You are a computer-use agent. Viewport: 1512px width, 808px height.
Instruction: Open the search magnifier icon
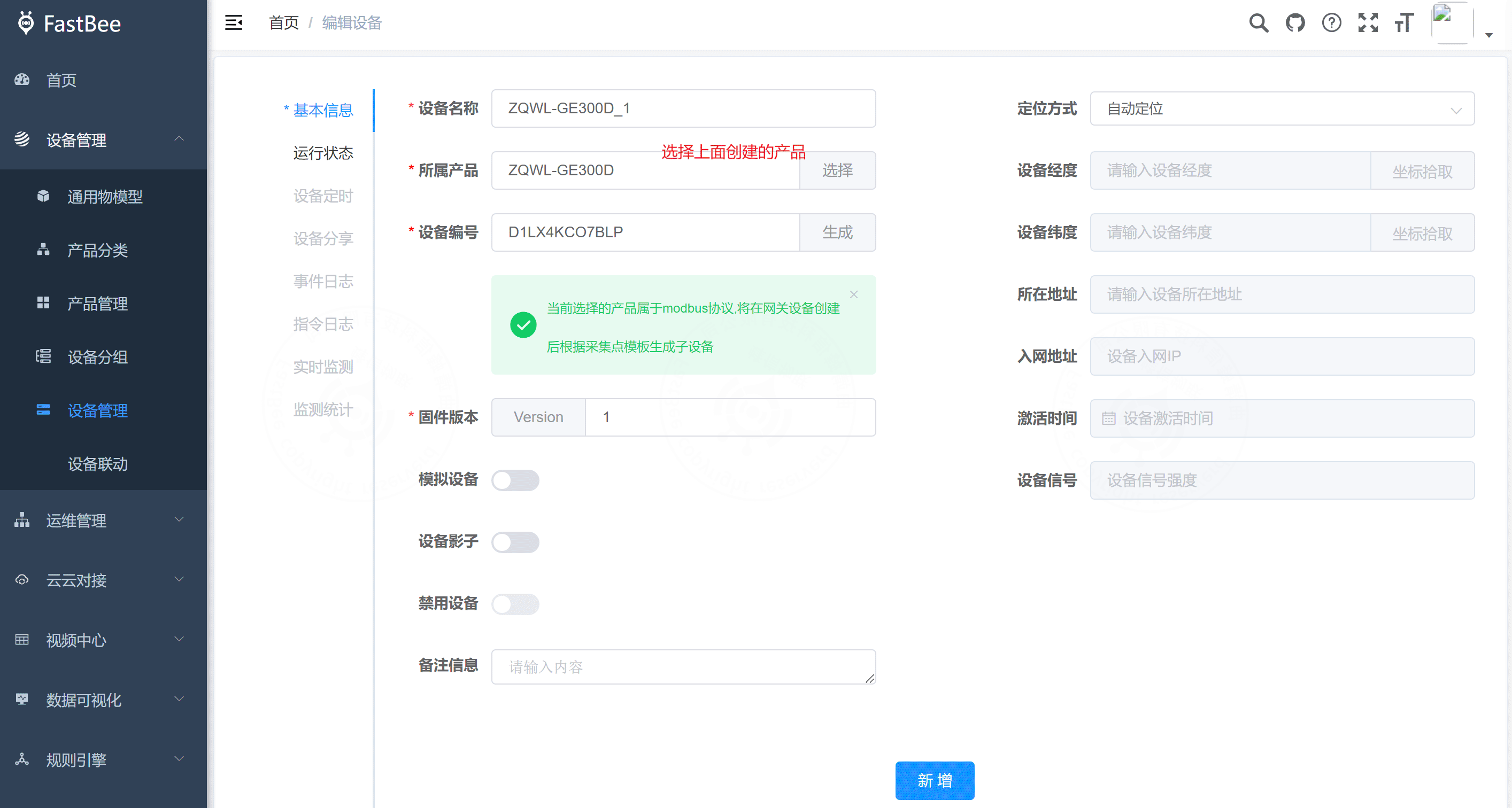(x=1259, y=23)
